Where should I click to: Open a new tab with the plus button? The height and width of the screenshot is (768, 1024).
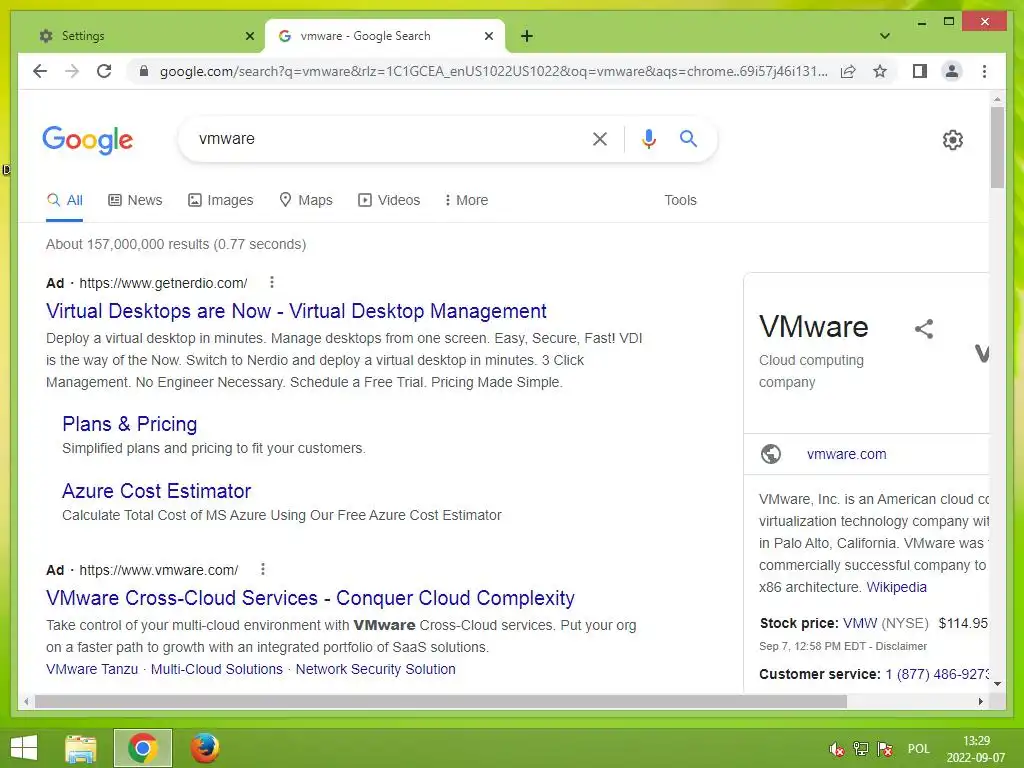pyautogui.click(x=527, y=36)
